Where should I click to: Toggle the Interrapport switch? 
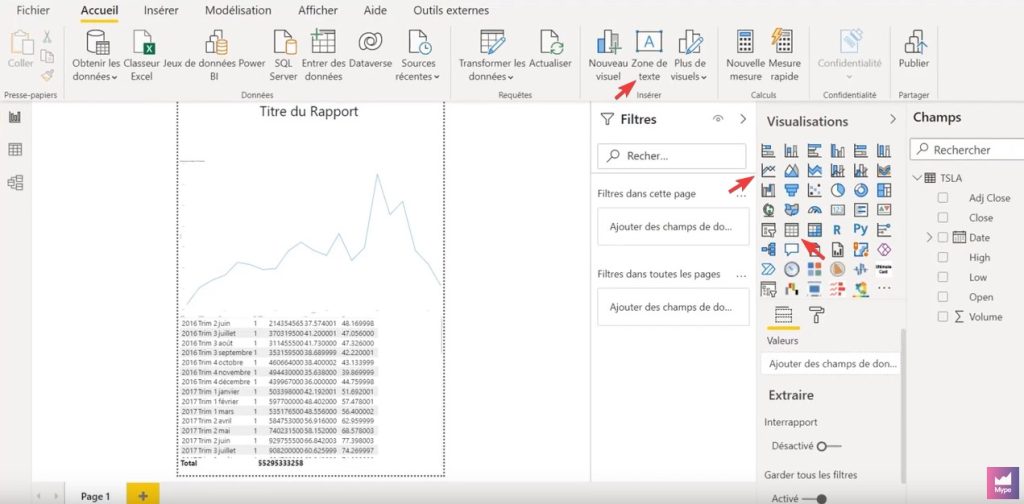[829, 447]
